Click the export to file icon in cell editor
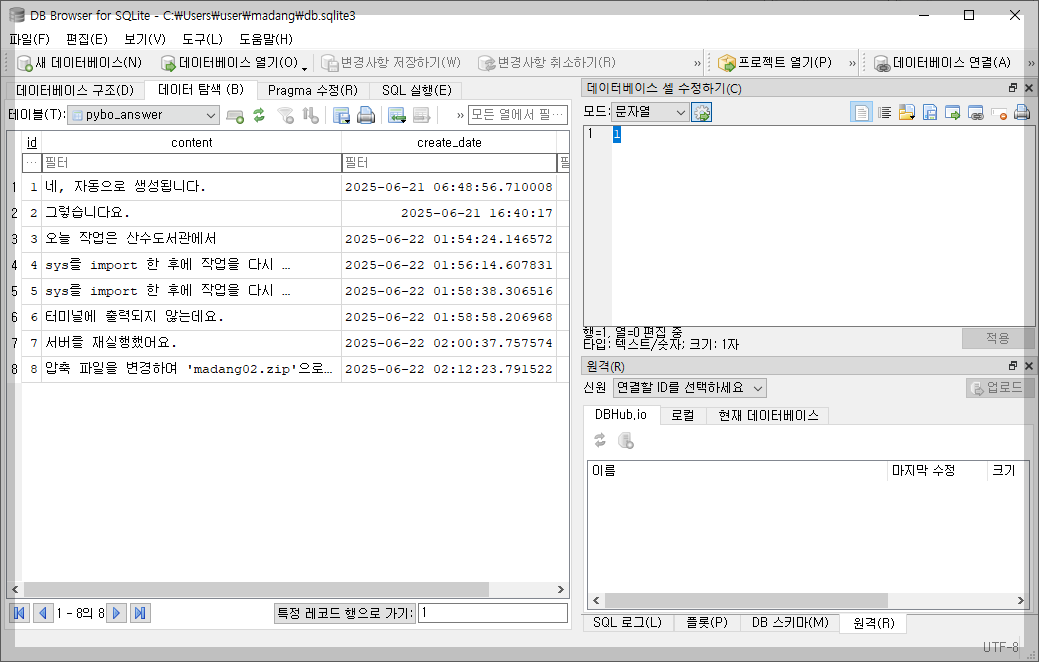1039x662 pixels. click(930, 113)
